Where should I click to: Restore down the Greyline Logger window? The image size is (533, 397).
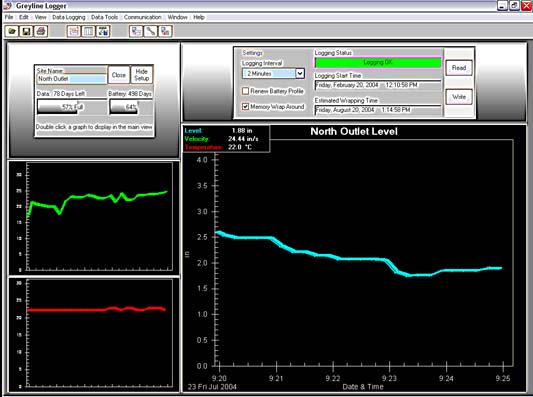514,5
